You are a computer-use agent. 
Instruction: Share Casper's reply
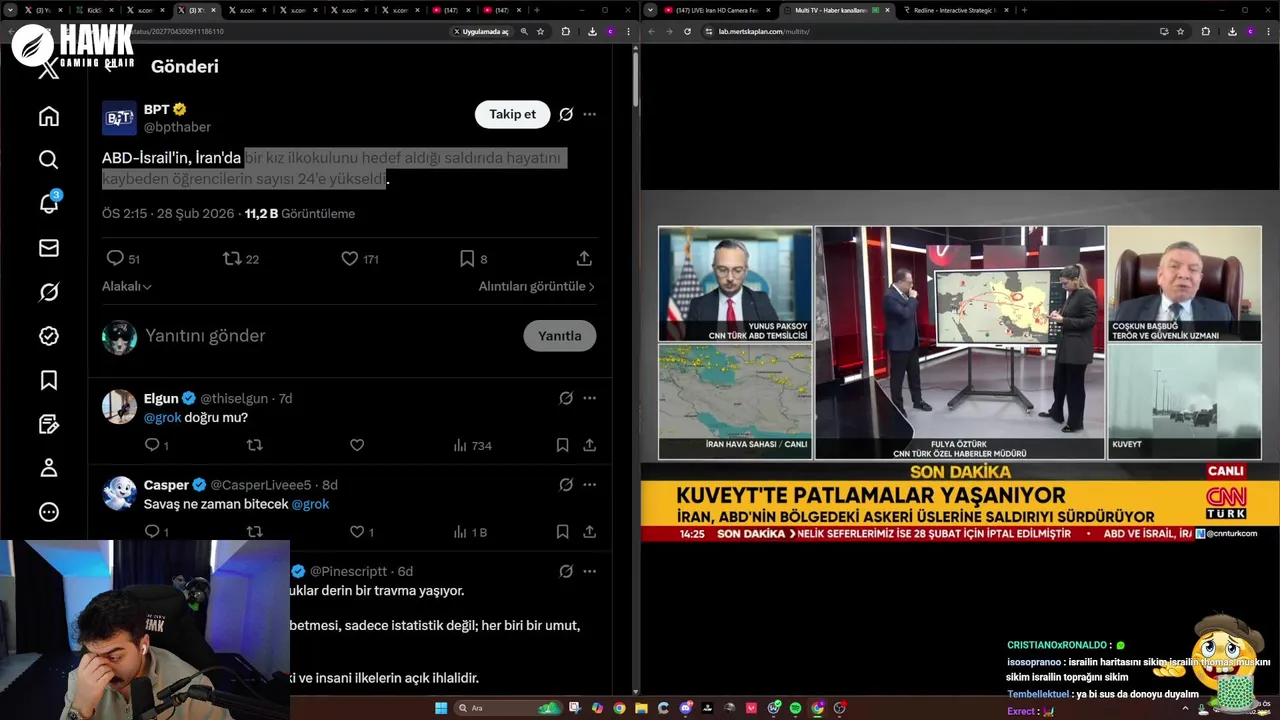(x=590, y=532)
